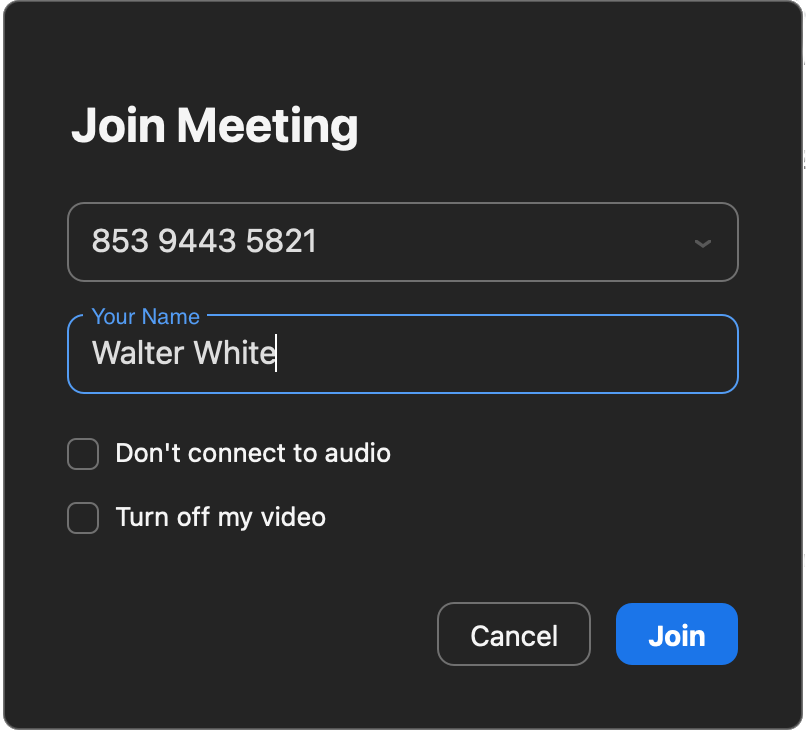Click the "Don't connect to audio" label text
The image size is (807, 730).
click(x=253, y=454)
